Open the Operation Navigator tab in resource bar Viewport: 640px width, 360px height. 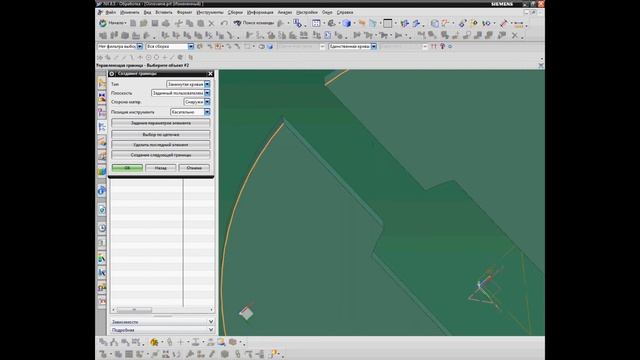pos(102,127)
